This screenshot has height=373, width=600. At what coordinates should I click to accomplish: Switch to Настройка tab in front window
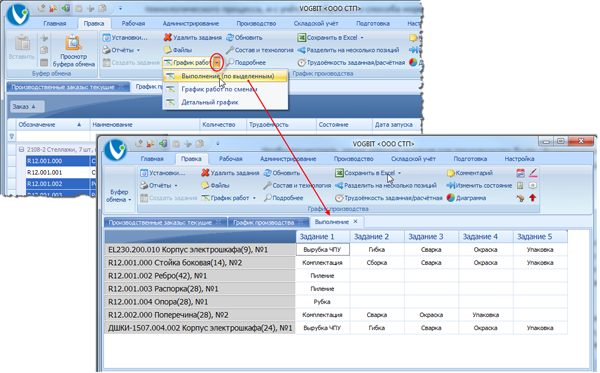pyautogui.click(x=519, y=159)
